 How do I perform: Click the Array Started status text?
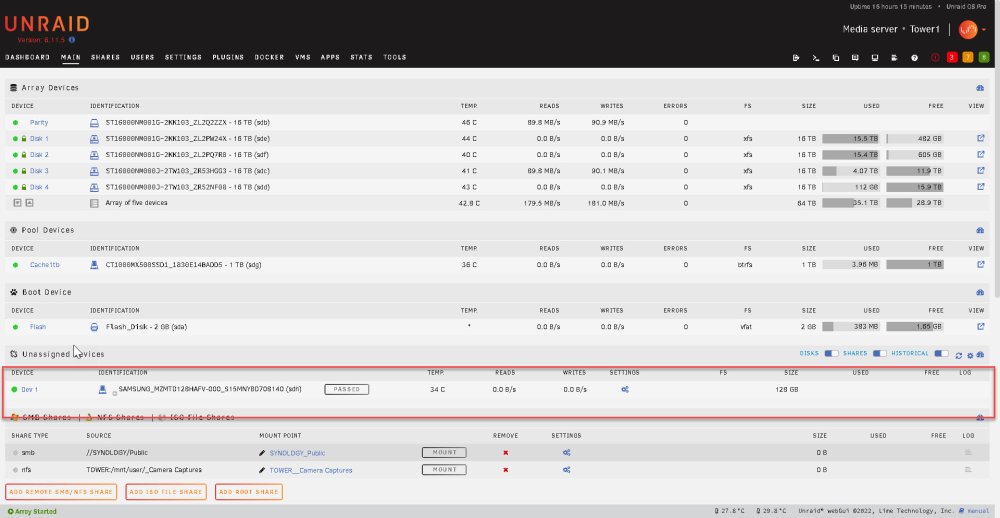[32, 511]
